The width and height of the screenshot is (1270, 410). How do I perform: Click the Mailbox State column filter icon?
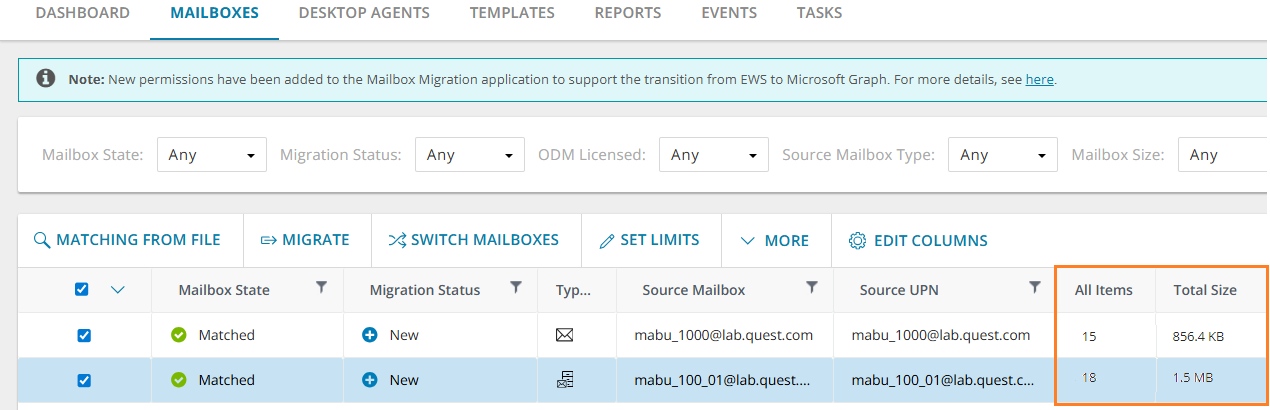321,287
